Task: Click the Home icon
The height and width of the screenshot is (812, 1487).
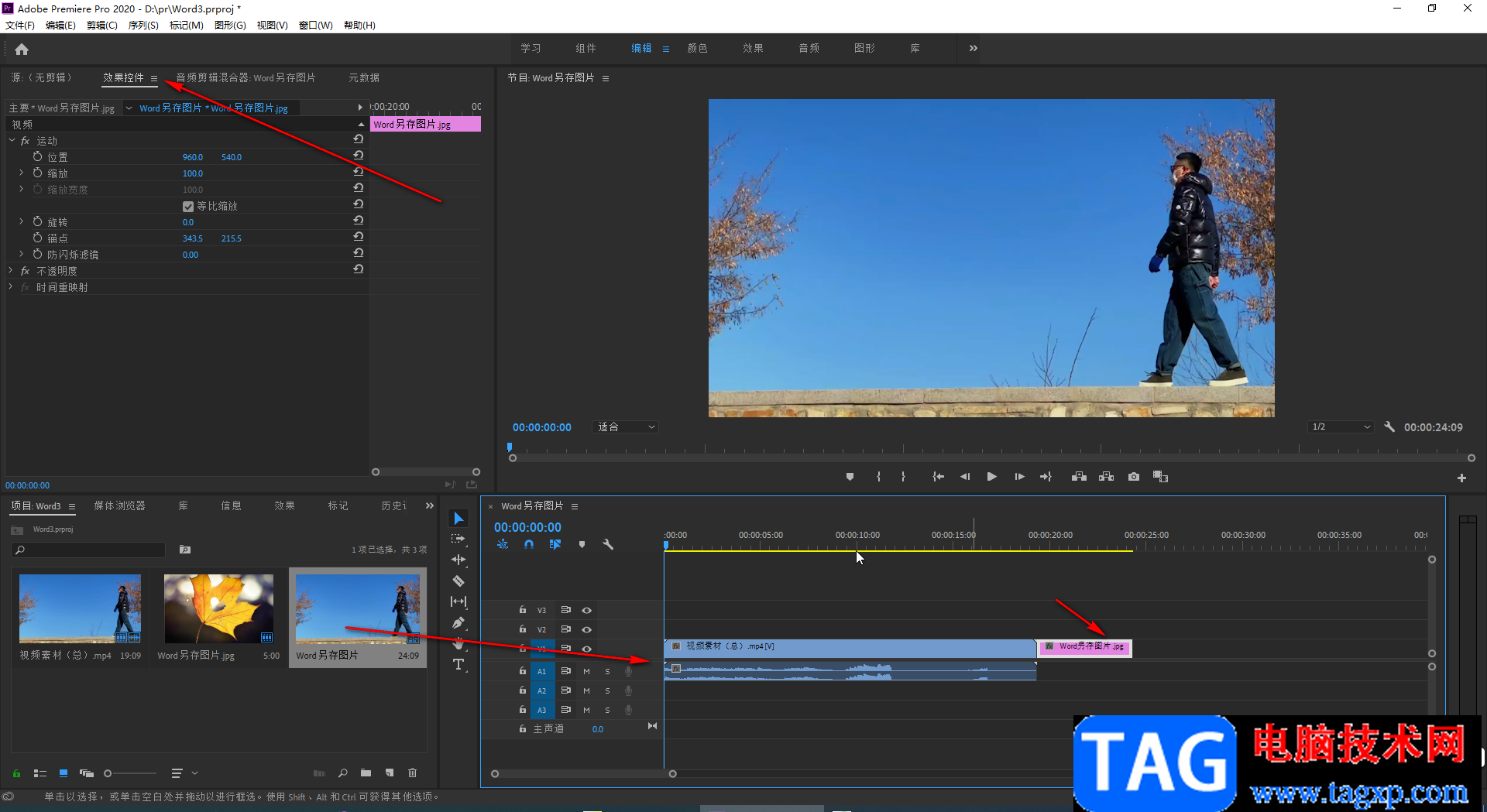Action: 22,50
